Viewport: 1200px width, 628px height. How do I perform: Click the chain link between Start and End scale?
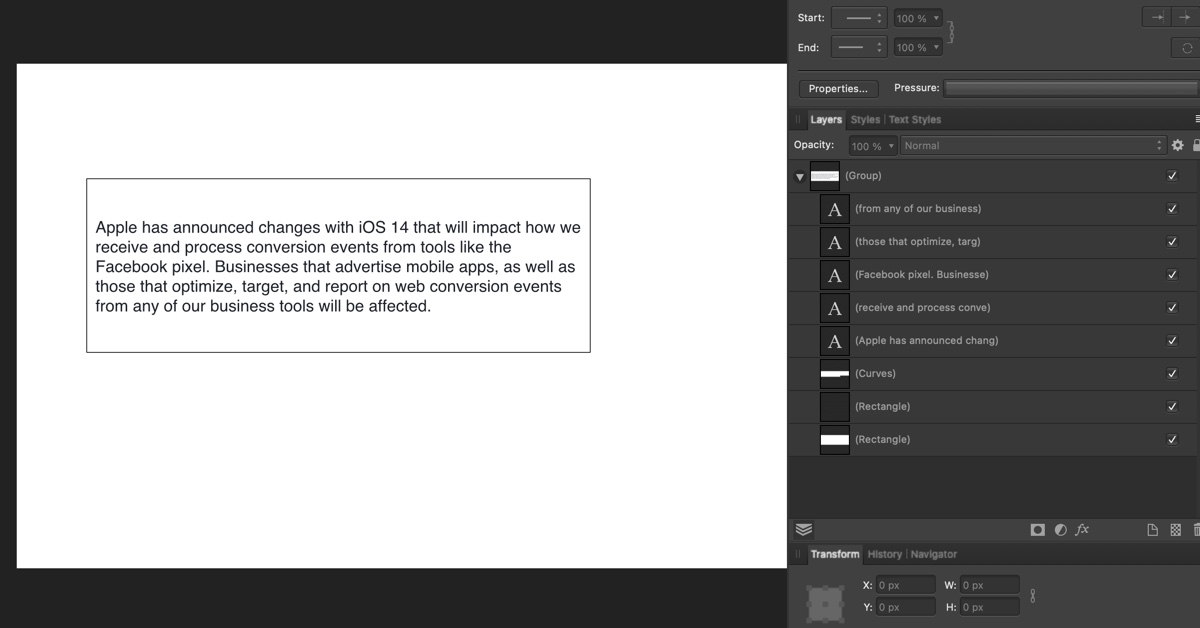[952, 32]
